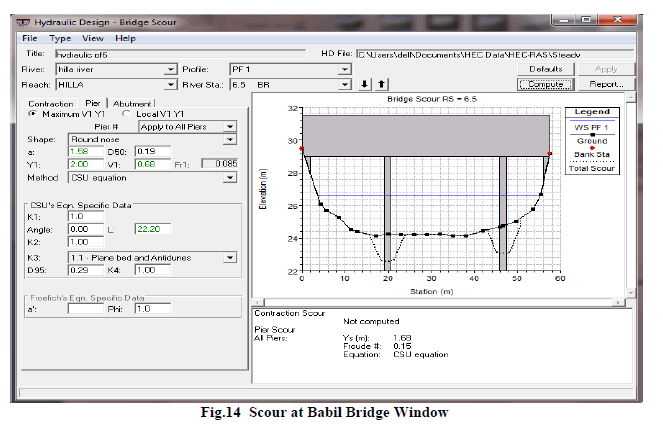Switch to the Contraction tab

tap(51, 103)
